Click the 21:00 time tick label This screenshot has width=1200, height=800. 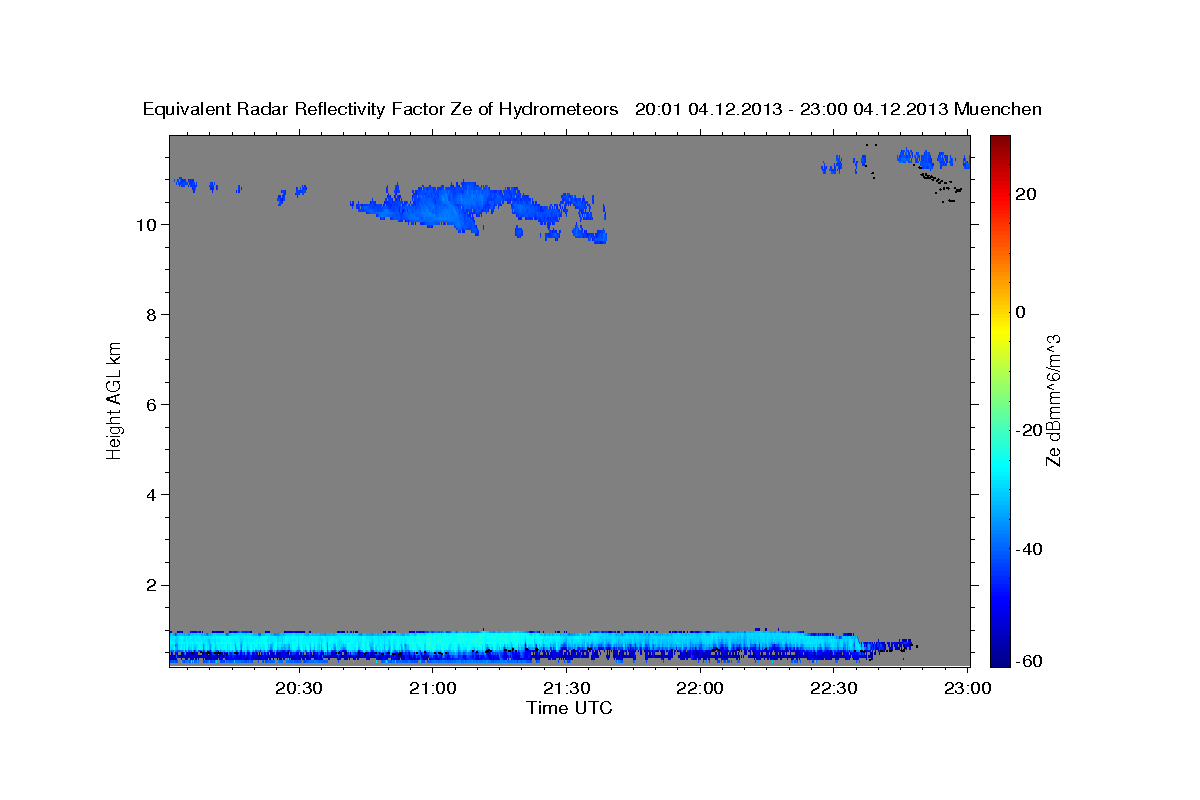[432, 688]
